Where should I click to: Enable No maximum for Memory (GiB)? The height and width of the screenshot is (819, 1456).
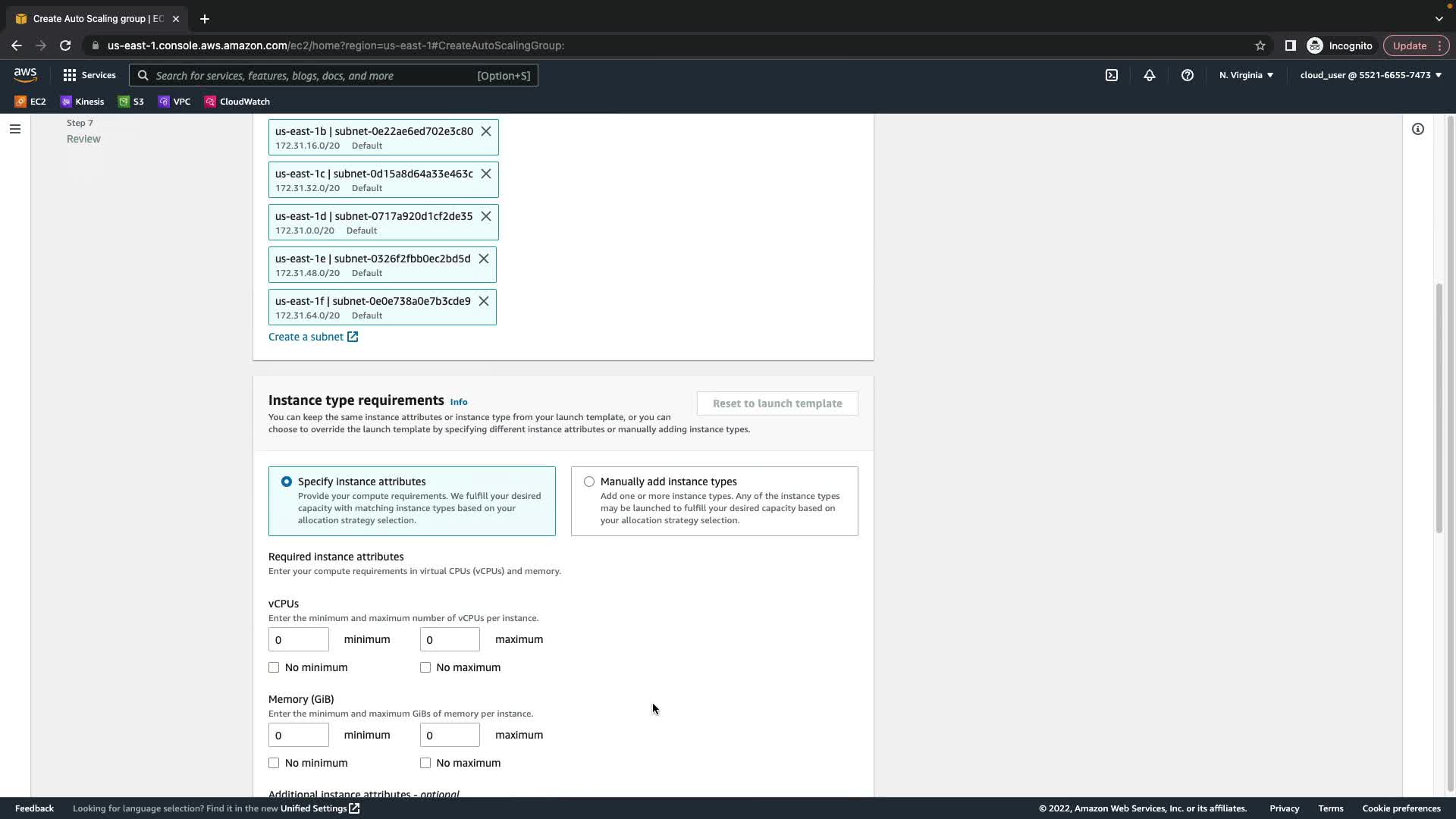tap(425, 763)
